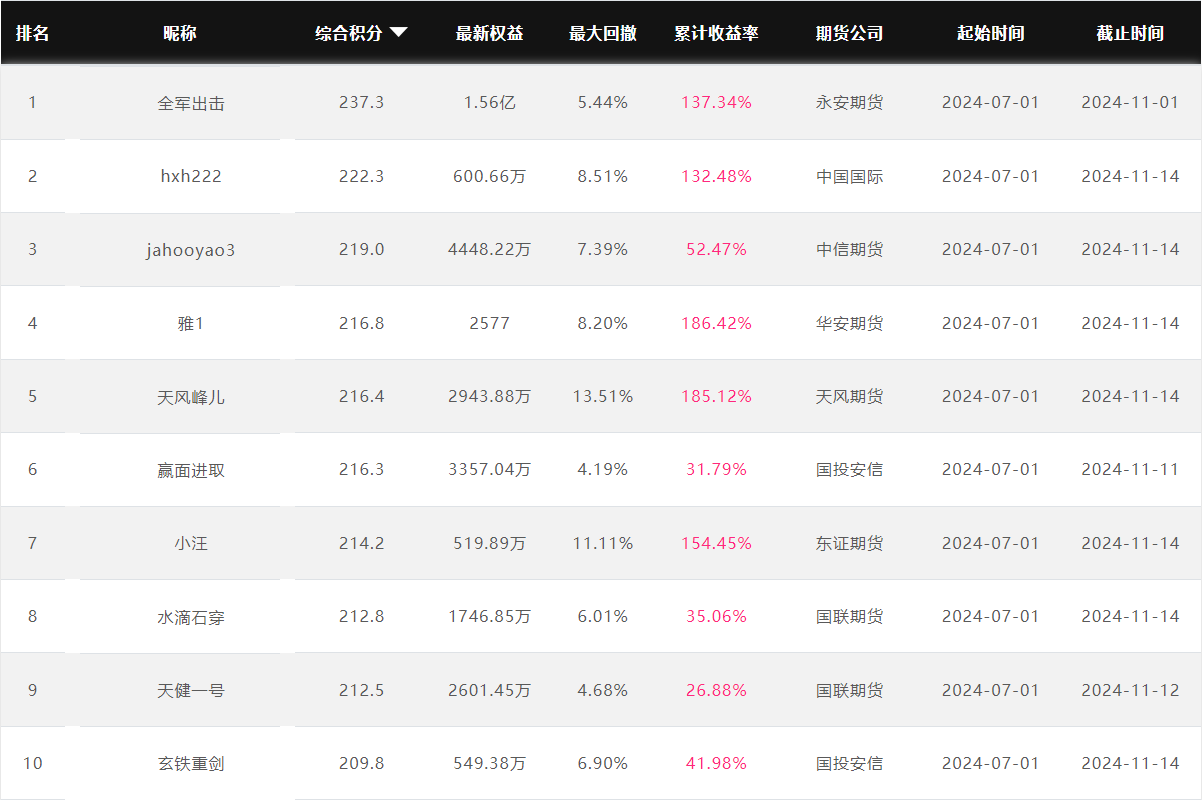
Task: Select equity value 2577
Action: point(490,323)
